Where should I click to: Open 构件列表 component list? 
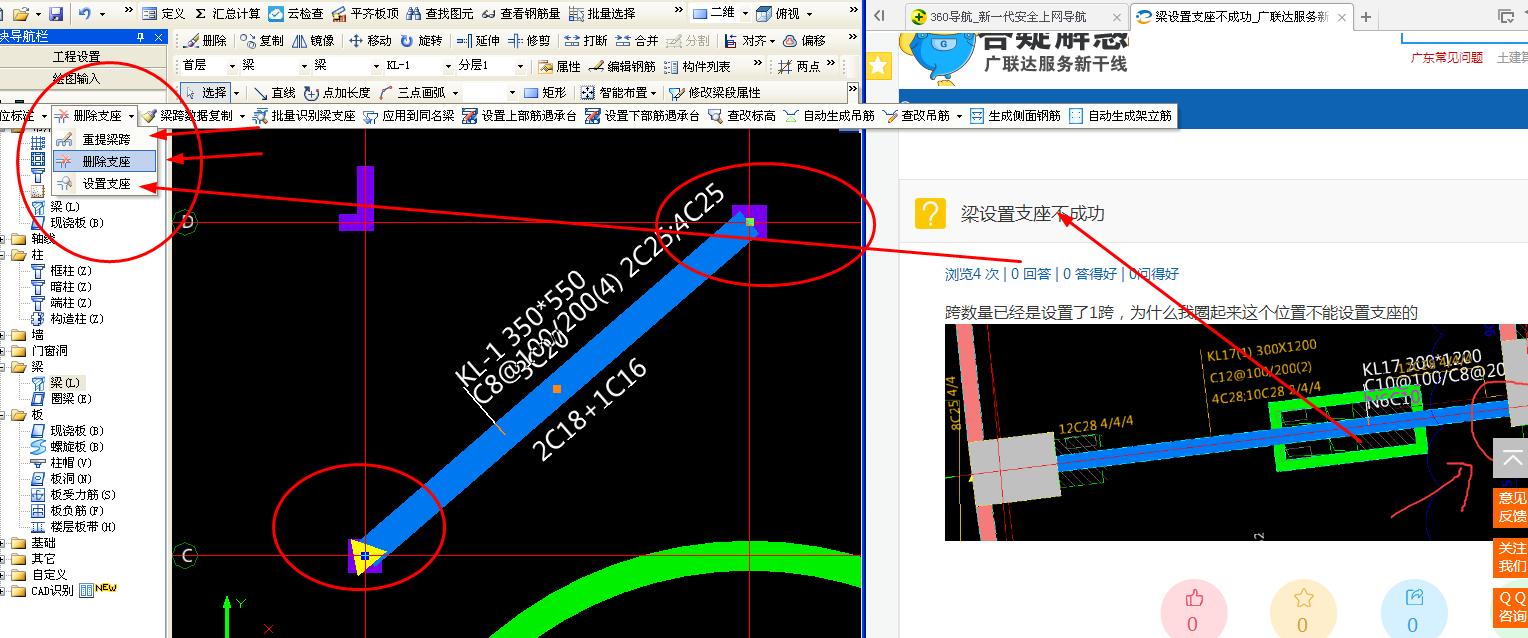(696, 67)
